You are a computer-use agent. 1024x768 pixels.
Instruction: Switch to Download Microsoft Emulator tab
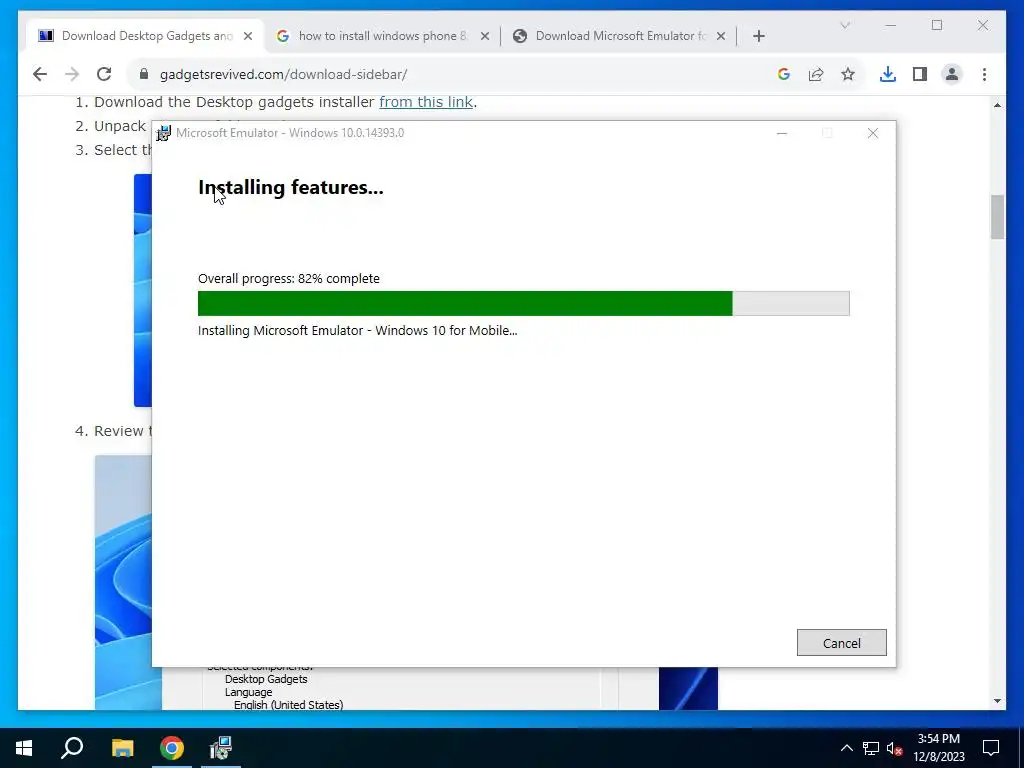tap(620, 36)
